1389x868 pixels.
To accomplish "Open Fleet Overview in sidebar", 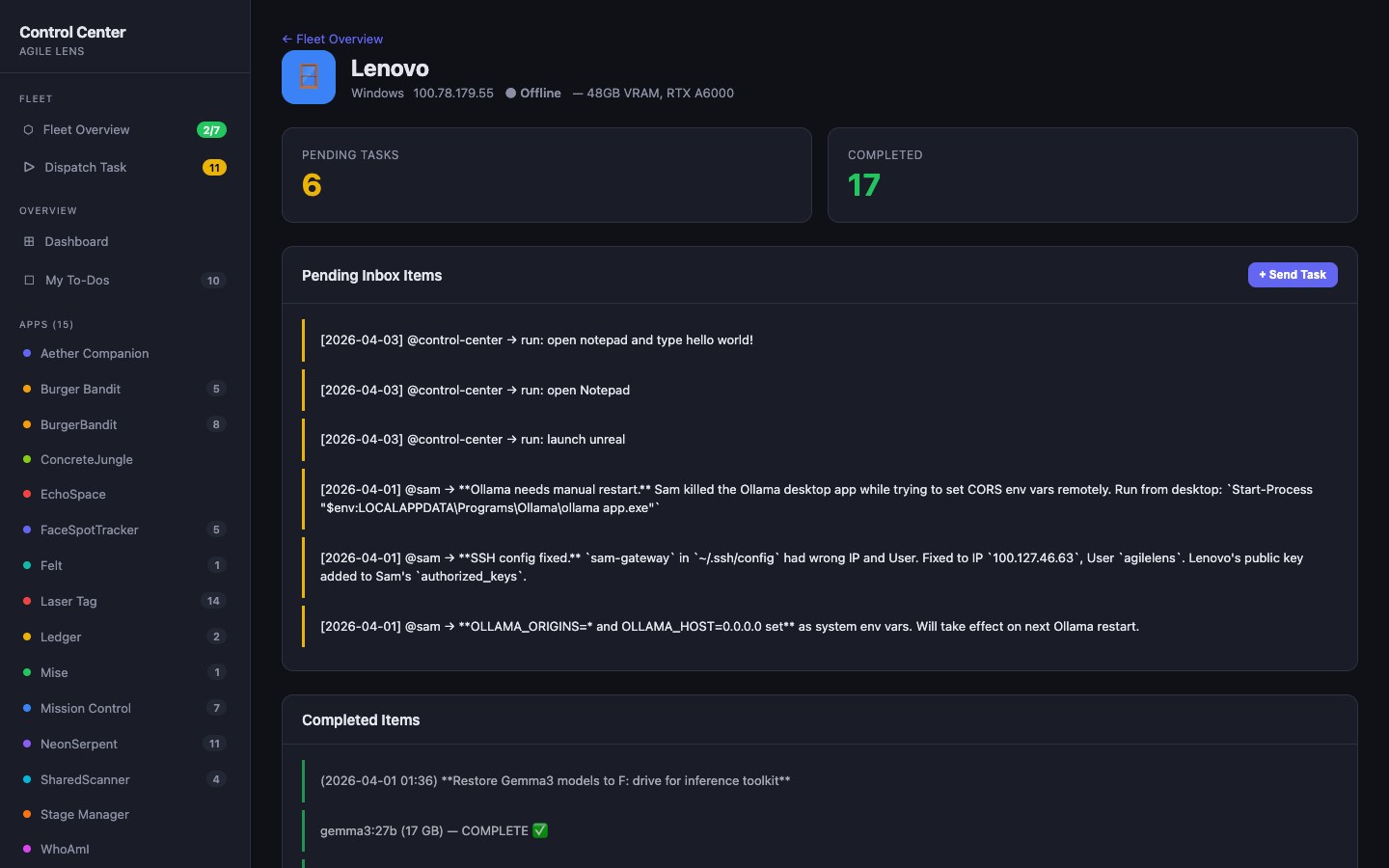I will (x=124, y=129).
